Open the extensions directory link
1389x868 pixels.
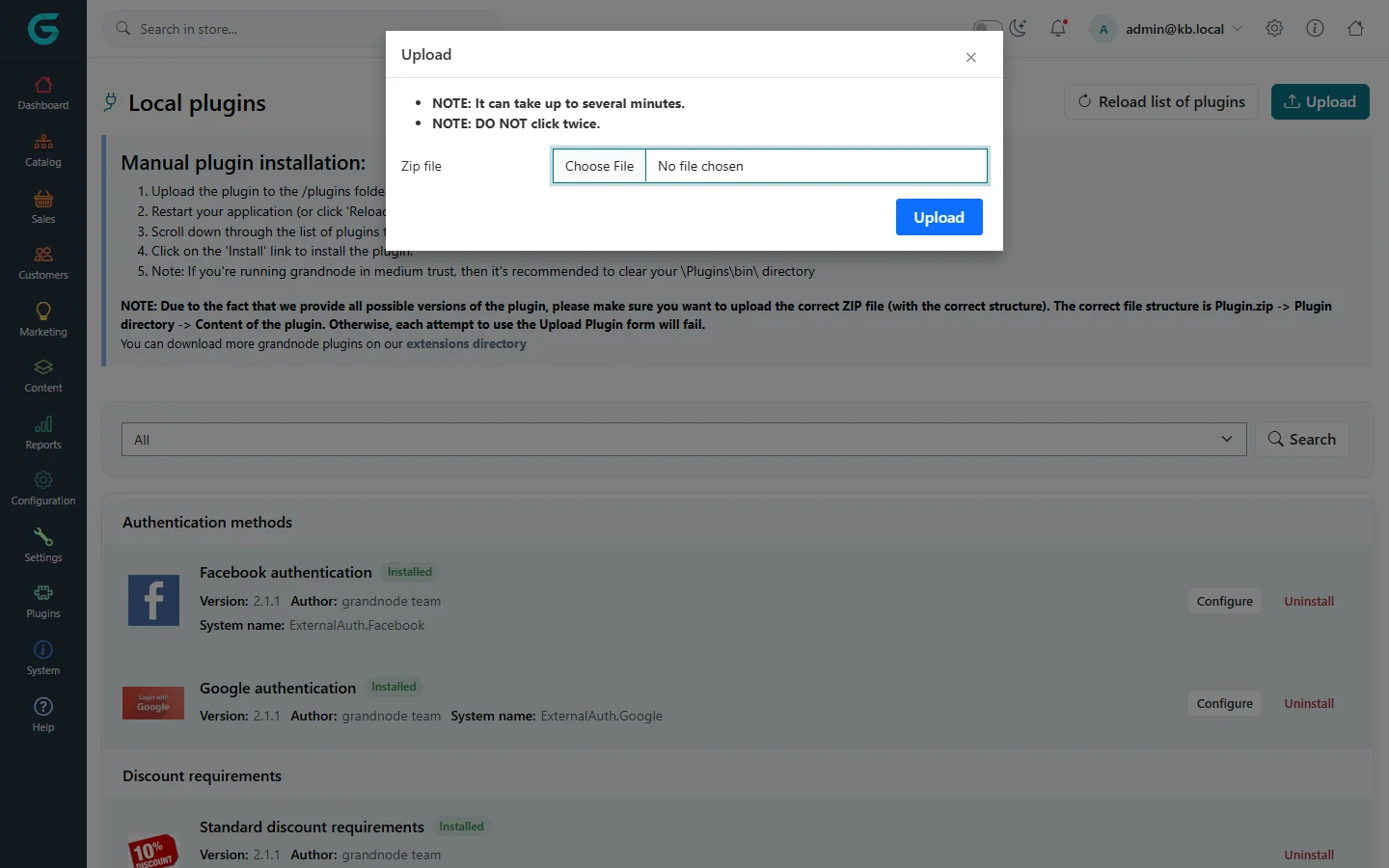466,343
